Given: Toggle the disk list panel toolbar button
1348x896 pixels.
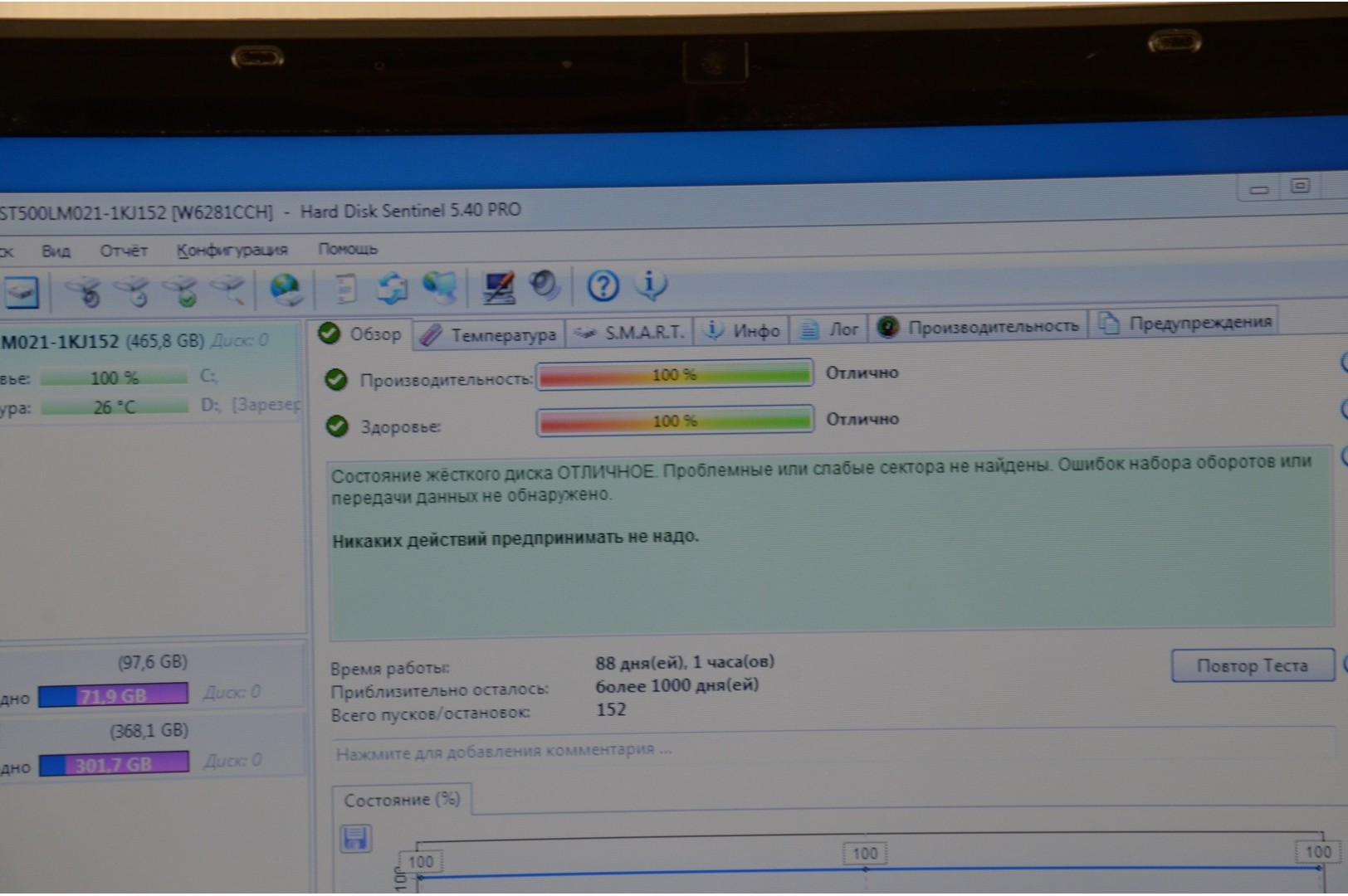Looking at the screenshot, I should click(22, 292).
